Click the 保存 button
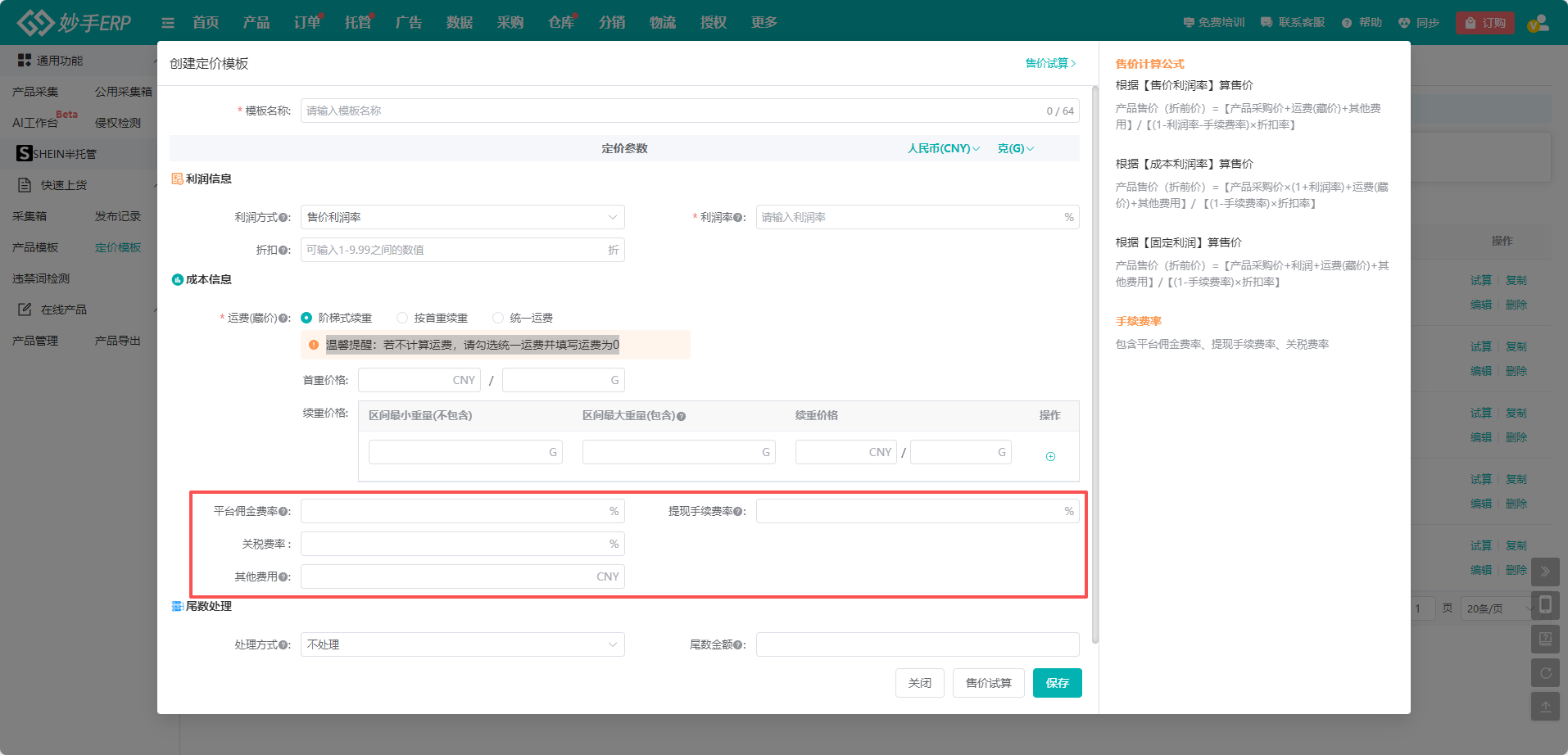Viewport: 1568px width, 755px height. tap(1057, 683)
